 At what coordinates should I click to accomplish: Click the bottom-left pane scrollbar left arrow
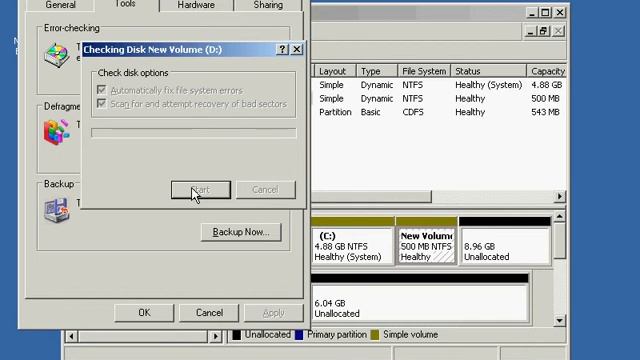tap(71, 336)
